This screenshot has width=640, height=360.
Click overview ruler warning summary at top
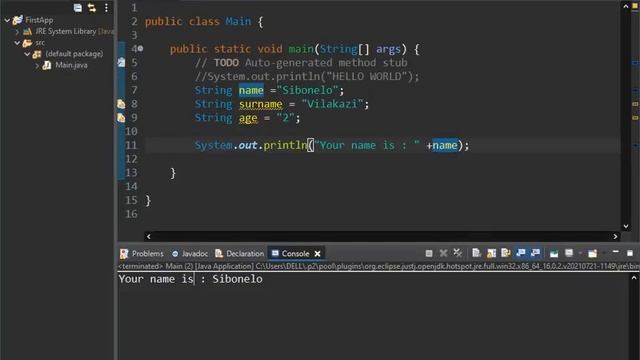[x=635, y=6]
